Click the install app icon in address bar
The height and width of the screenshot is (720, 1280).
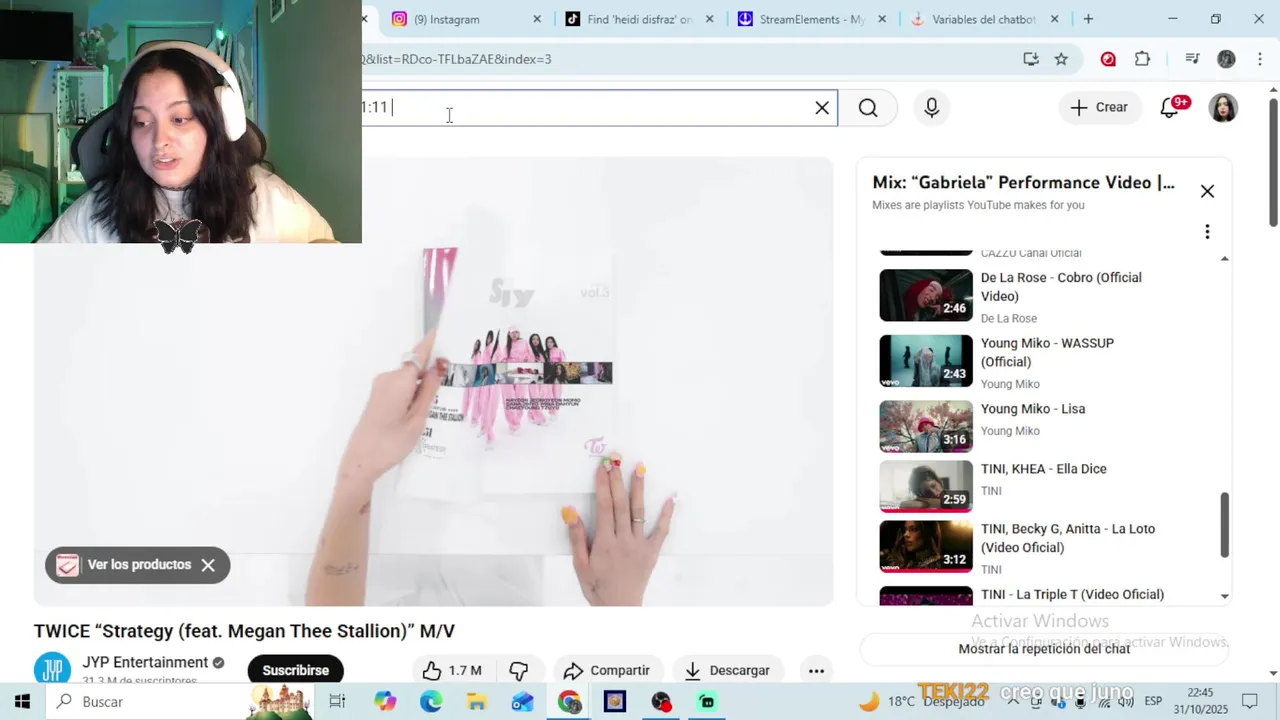(x=1031, y=59)
